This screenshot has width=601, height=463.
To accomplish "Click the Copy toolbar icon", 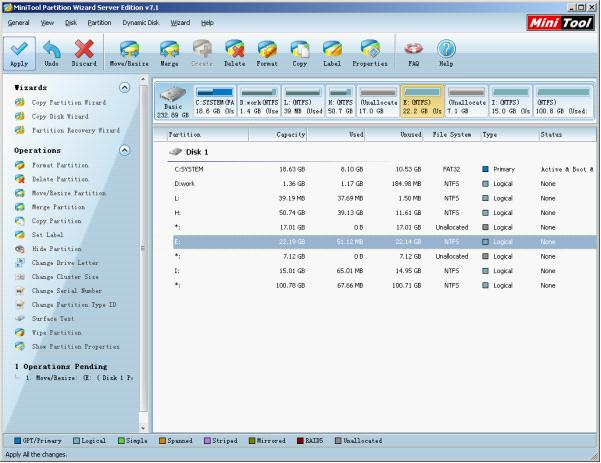I will point(299,53).
